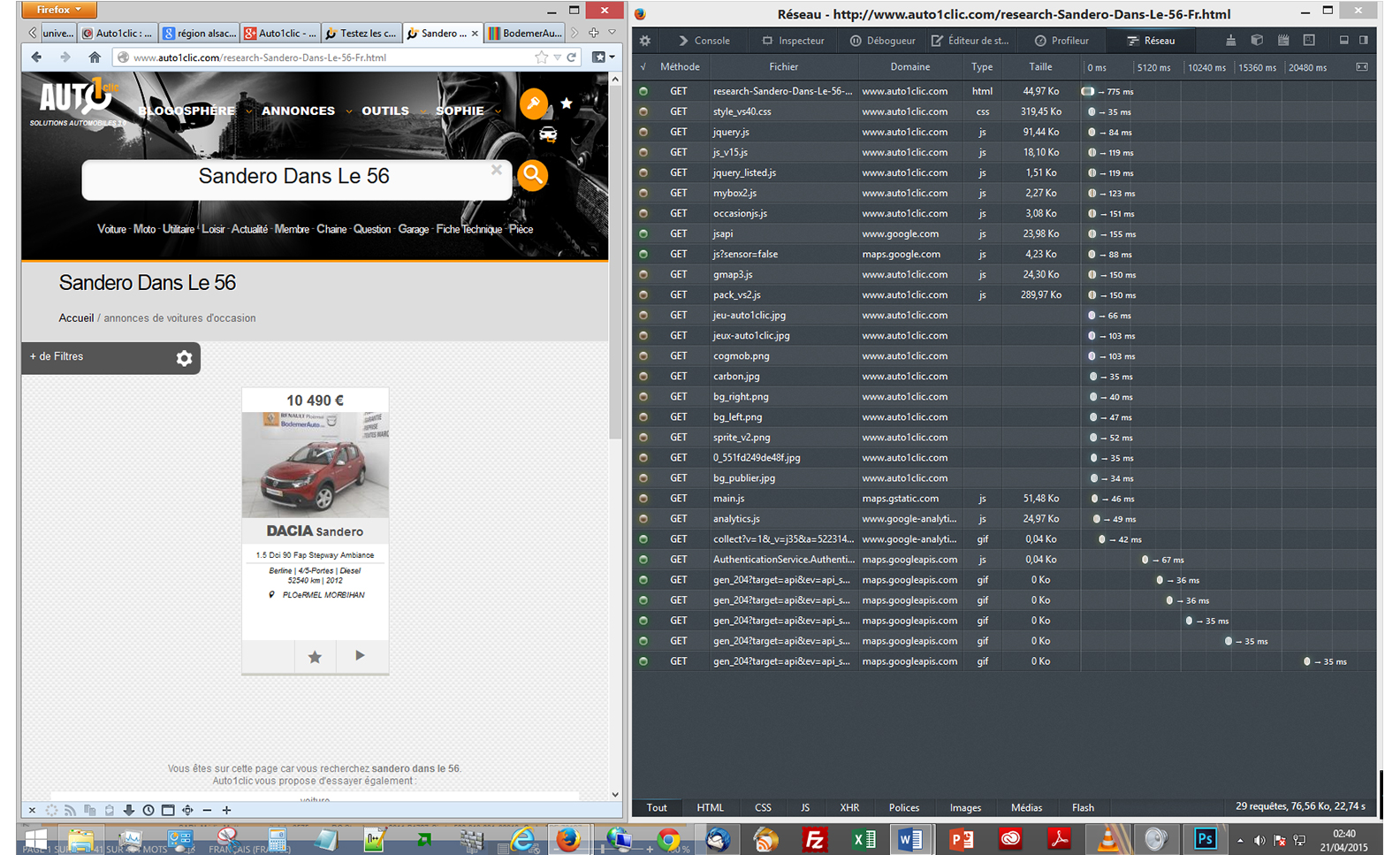Clear the Sandero Dans Le 56 search field
The width and height of the screenshot is (1400, 855).
497,170
